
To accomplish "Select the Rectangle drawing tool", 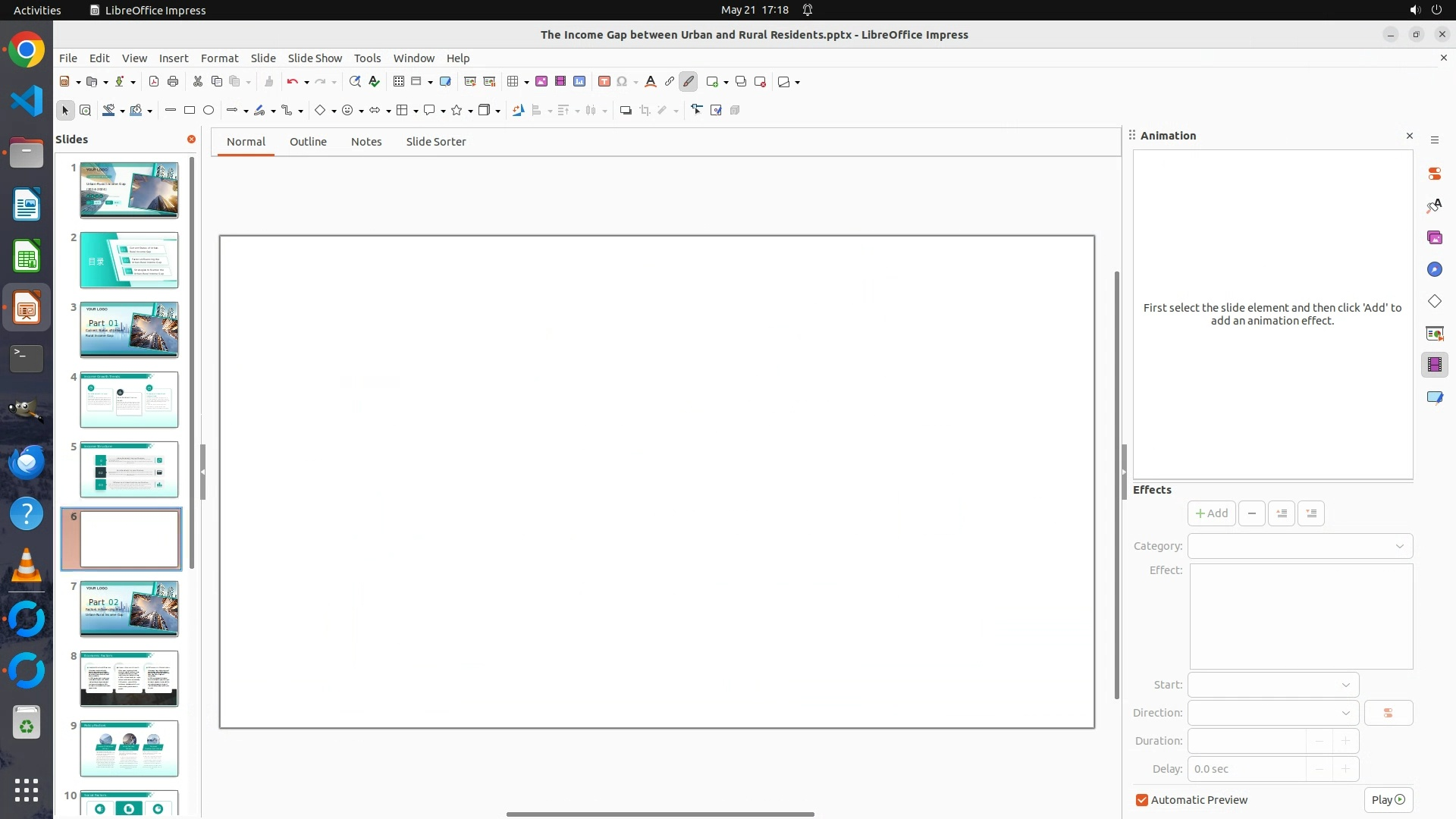I will pyautogui.click(x=190, y=111).
